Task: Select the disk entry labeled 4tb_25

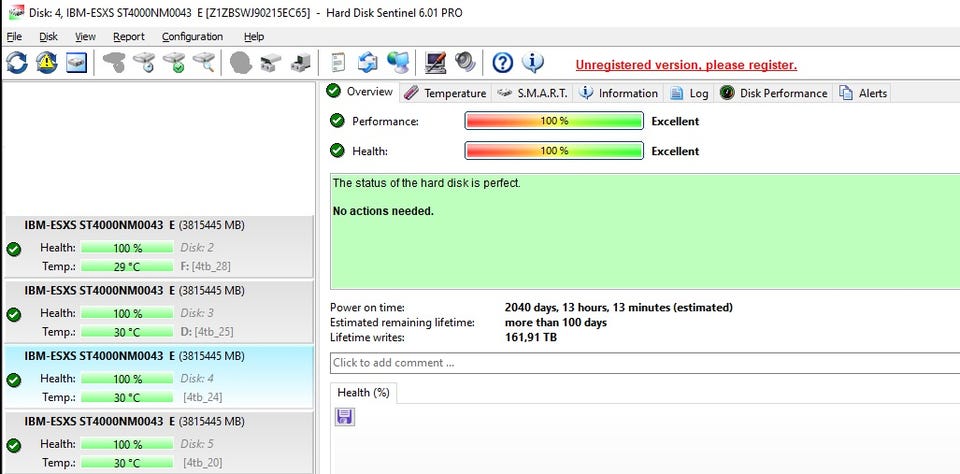Action: (x=158, y=312)
